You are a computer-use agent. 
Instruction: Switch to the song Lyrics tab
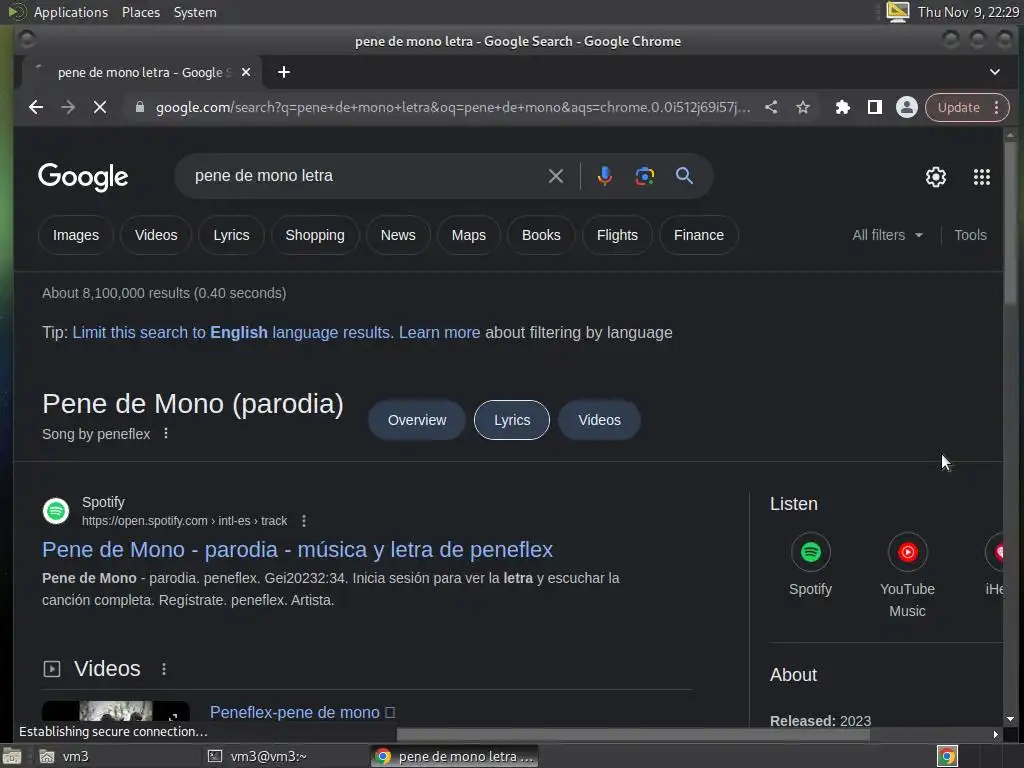coord(512,420)
